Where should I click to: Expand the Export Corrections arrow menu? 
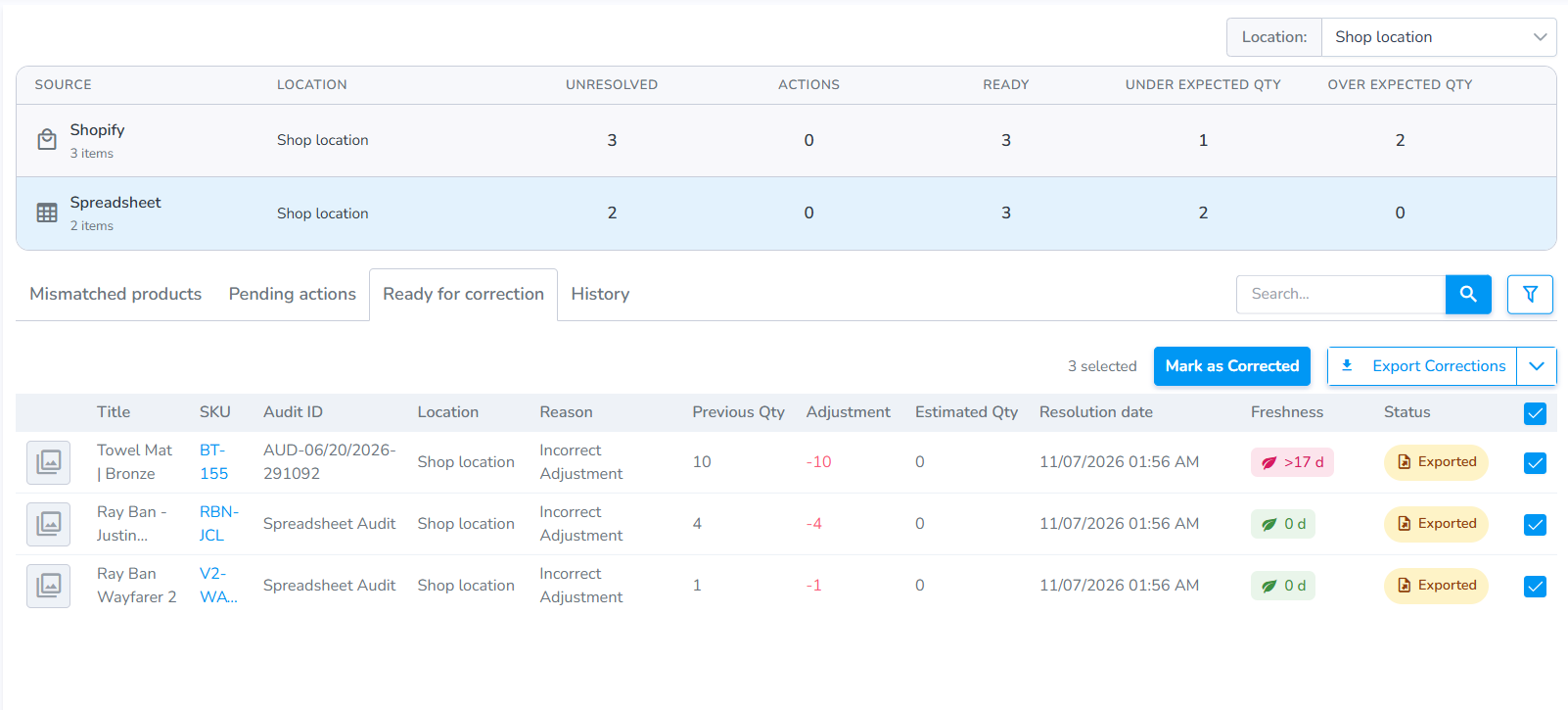pos(1537,366)
